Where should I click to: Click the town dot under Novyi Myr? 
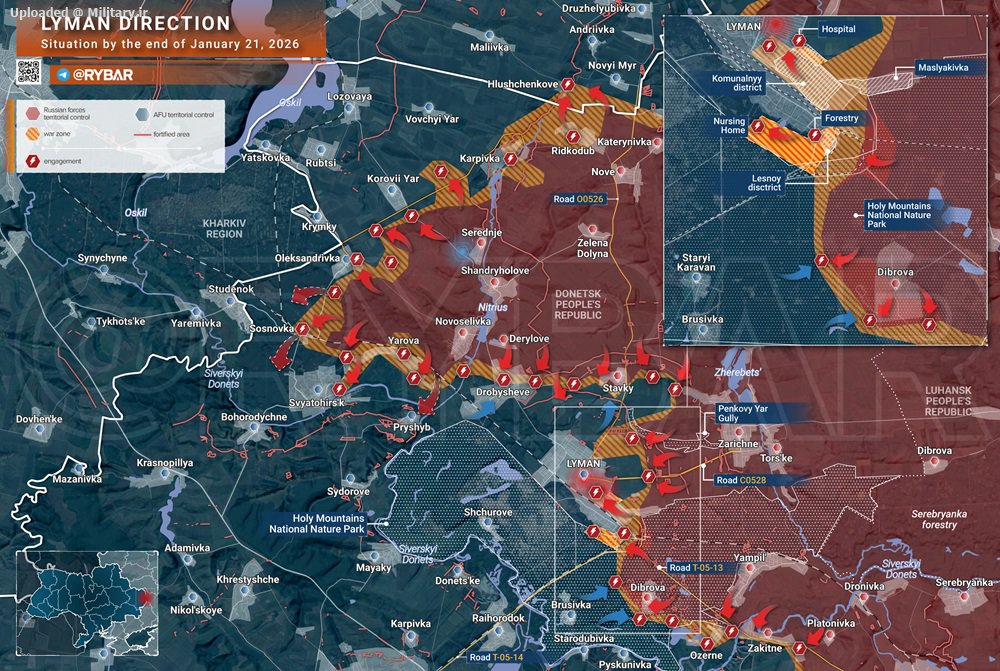point(615,78)
